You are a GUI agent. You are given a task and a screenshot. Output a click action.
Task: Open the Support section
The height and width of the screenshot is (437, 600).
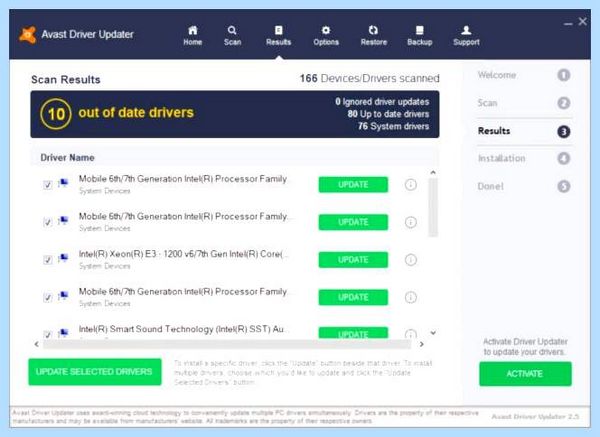pos(466,35)
